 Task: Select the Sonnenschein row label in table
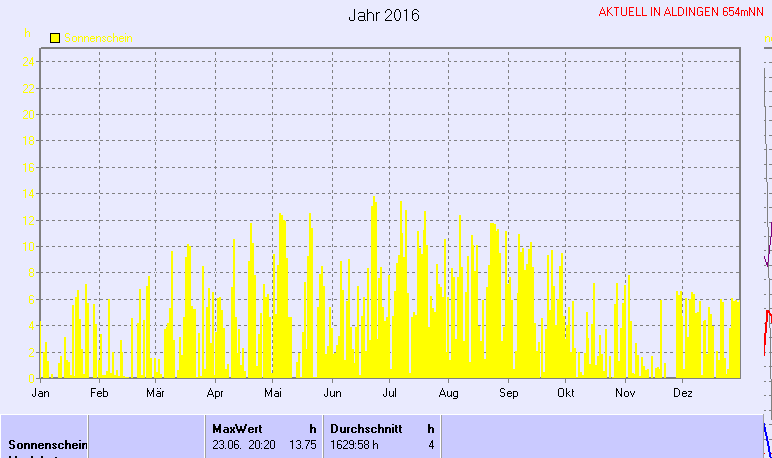[48, 444]
